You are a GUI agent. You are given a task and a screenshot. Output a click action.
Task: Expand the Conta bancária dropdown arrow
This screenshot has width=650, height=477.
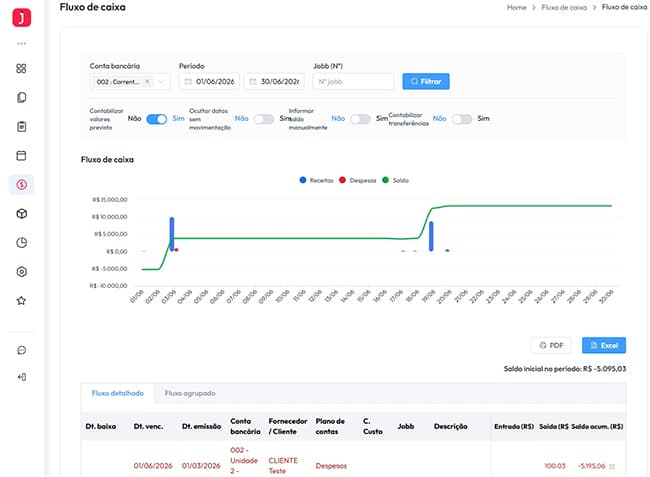pos(161,82)
